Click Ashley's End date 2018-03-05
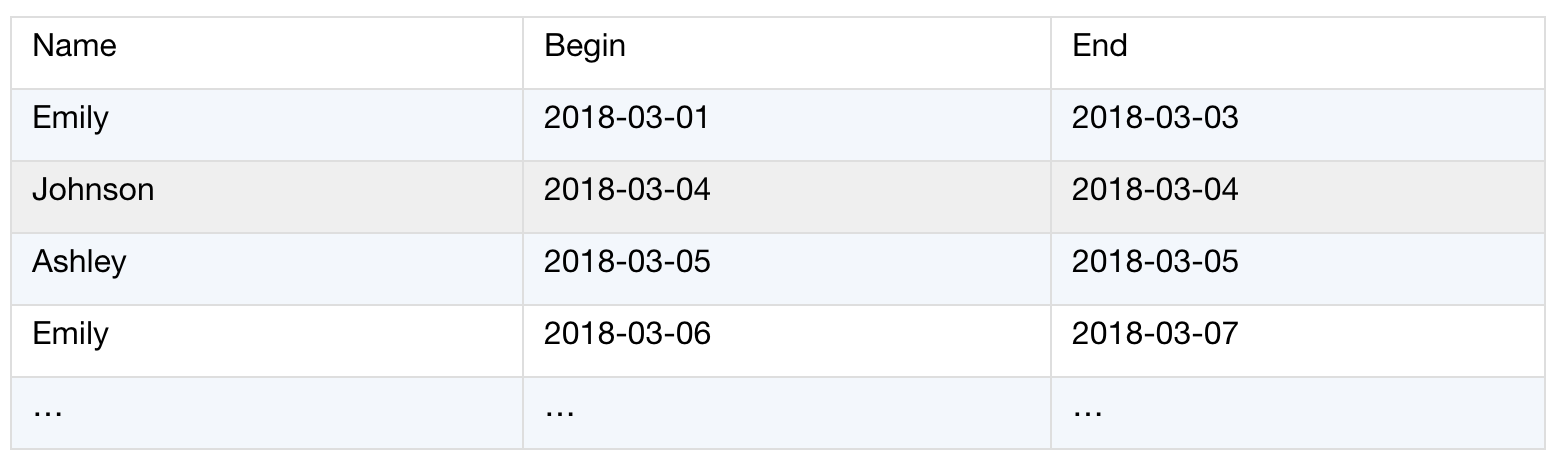 1154,262
